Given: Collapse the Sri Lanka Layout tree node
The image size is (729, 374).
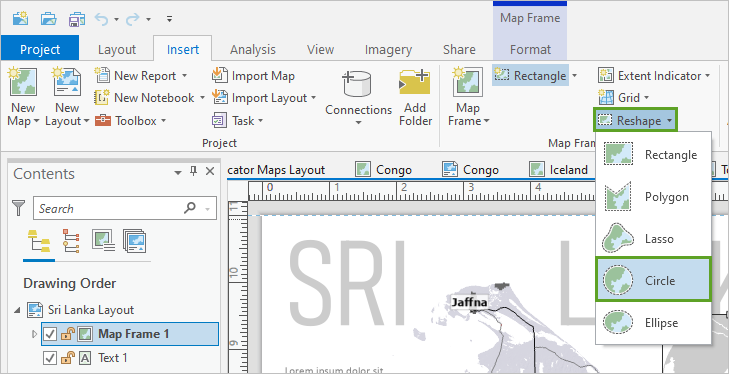Looking at the screenshot, I should (x=17, y=310).
